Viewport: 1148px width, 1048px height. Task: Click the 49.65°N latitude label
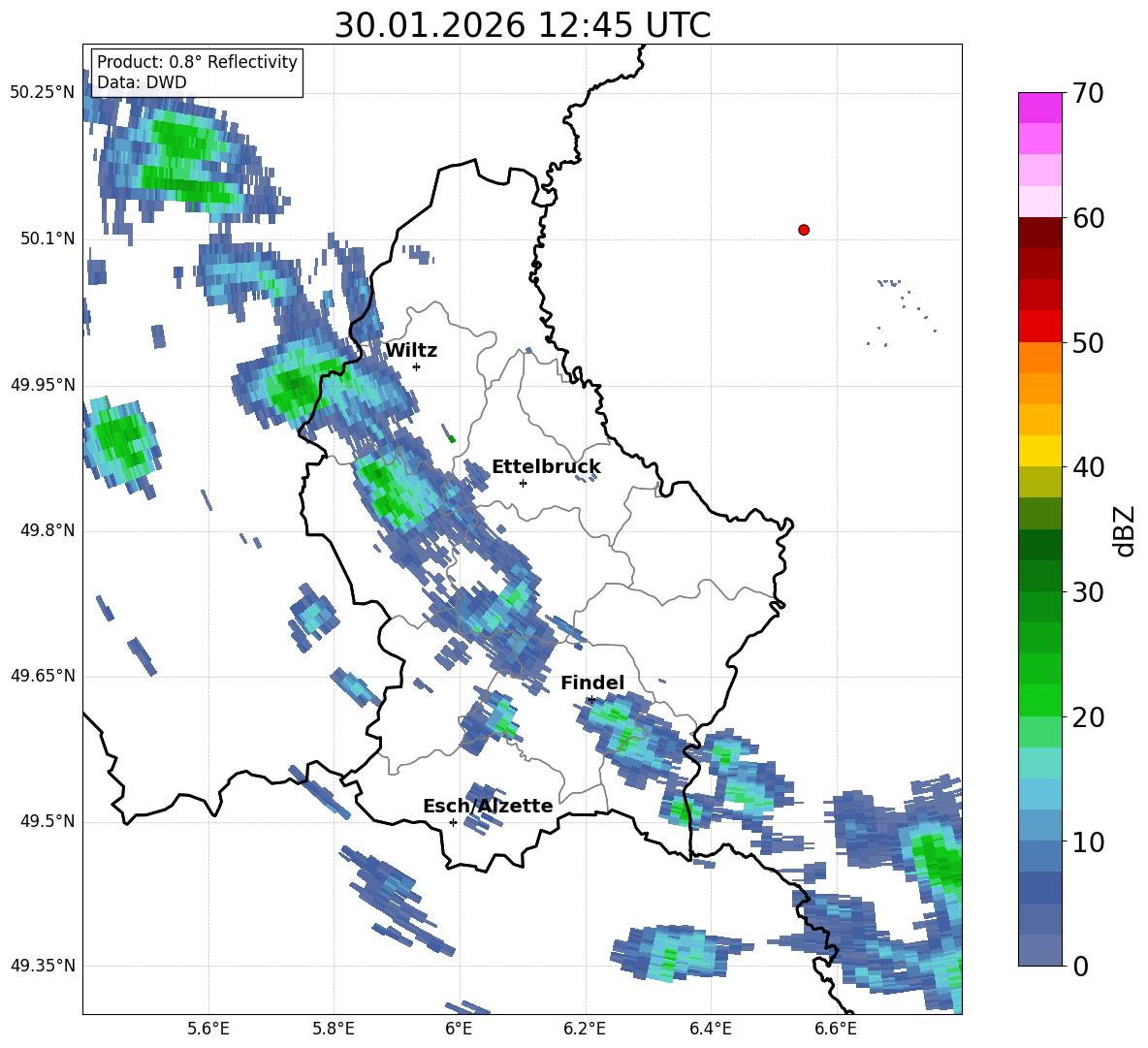pos(43,676)
